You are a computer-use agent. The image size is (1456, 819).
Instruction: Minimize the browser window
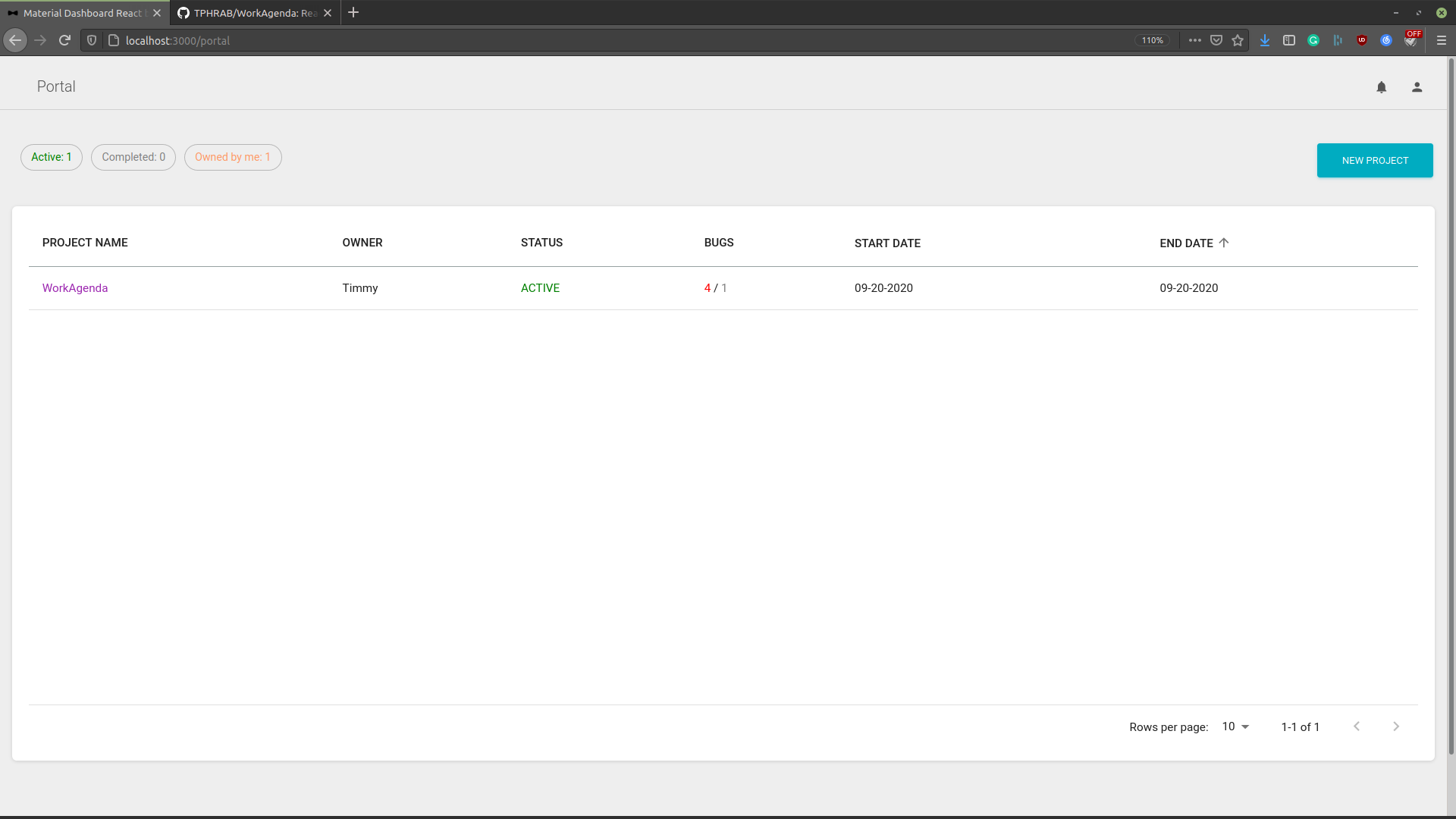coord(1395,13)
